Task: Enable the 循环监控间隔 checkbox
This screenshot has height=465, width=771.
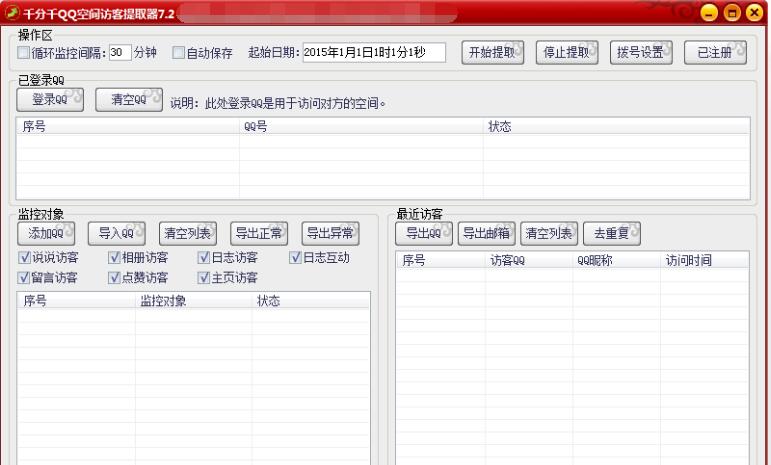Action: (x=23, y=52)
